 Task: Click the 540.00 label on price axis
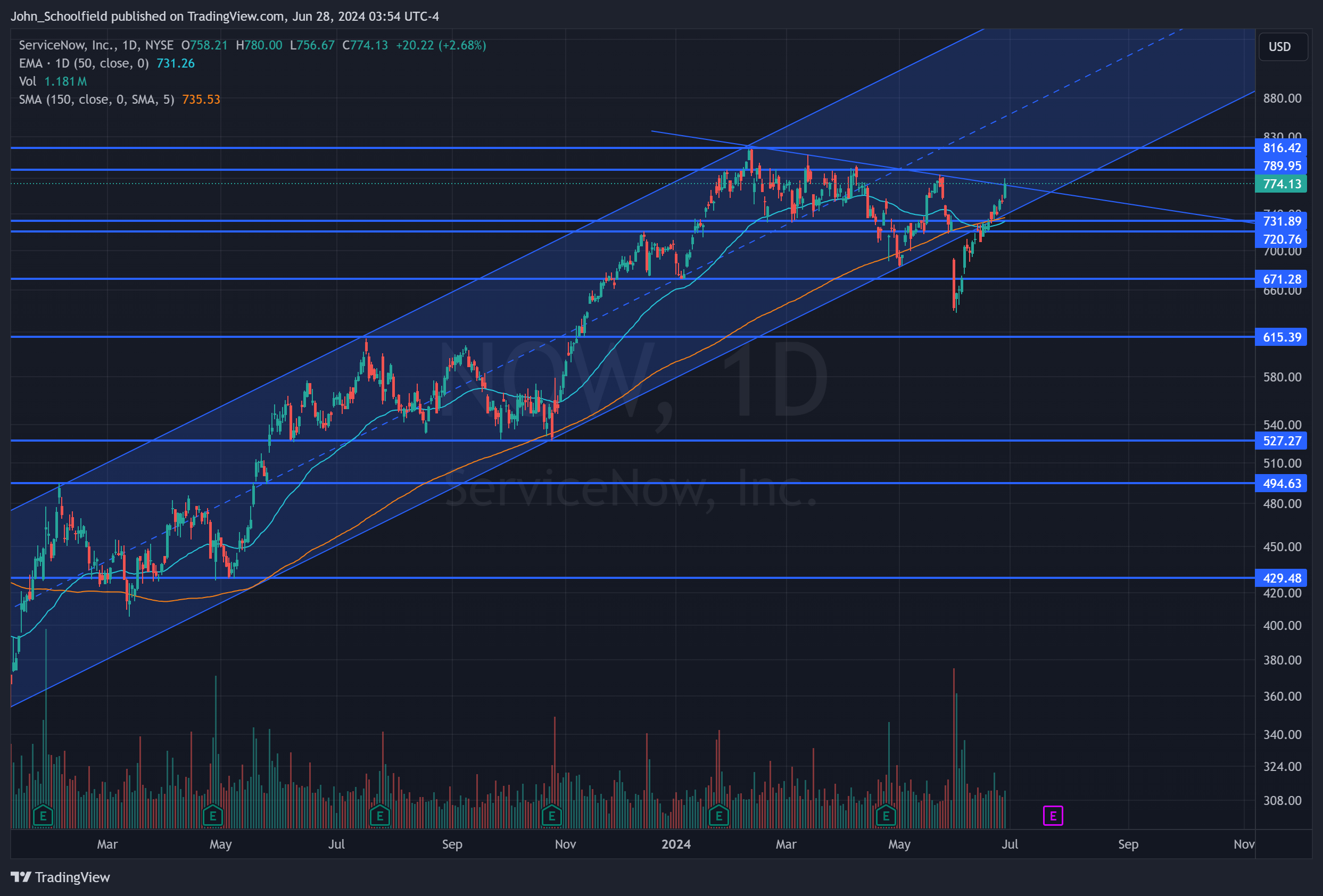(x=1282, y=425)
